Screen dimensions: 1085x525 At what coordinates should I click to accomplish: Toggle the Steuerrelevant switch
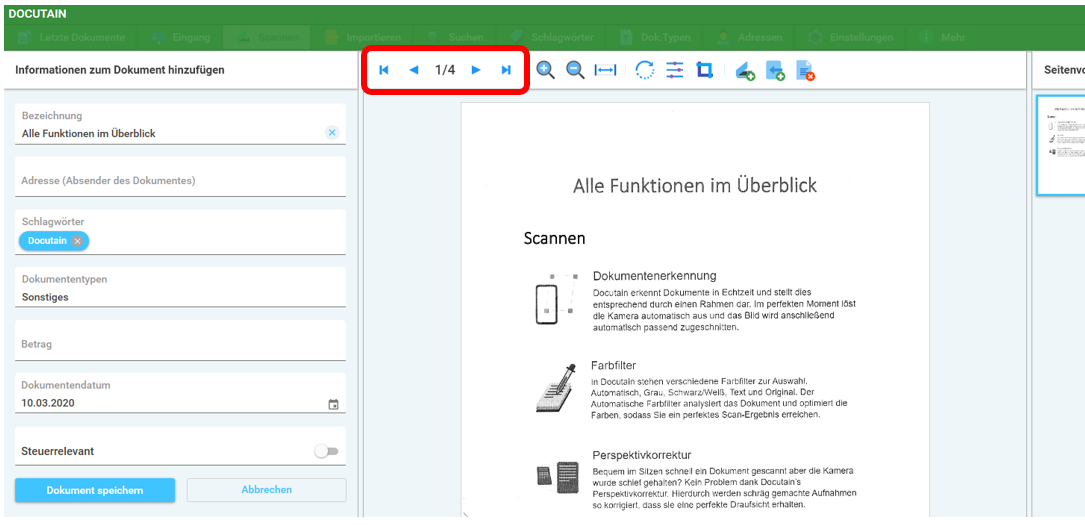pyautogui.click(x=326, y=451)
